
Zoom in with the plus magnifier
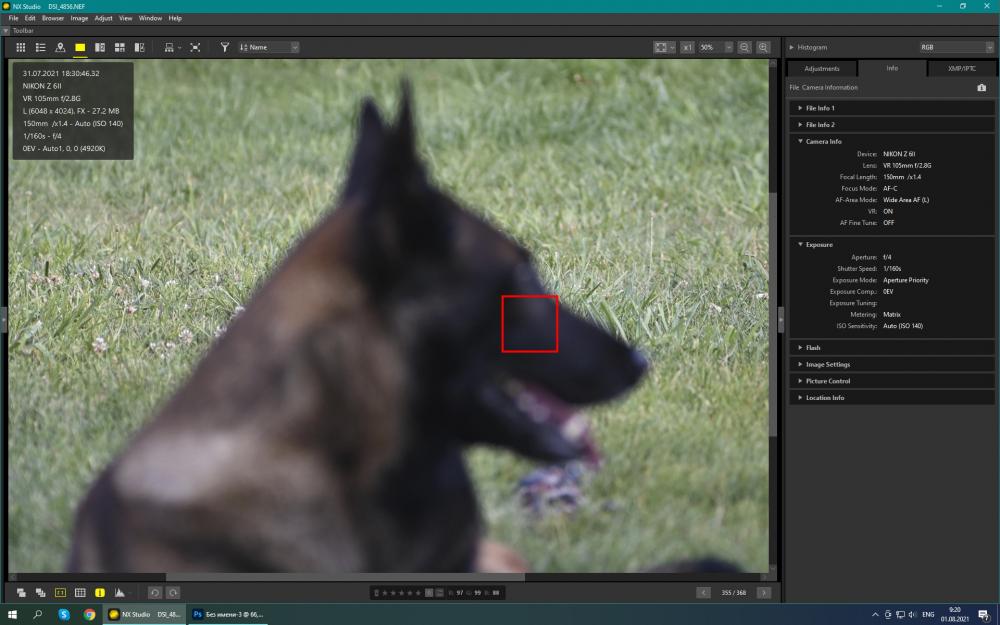coord(763,47)
